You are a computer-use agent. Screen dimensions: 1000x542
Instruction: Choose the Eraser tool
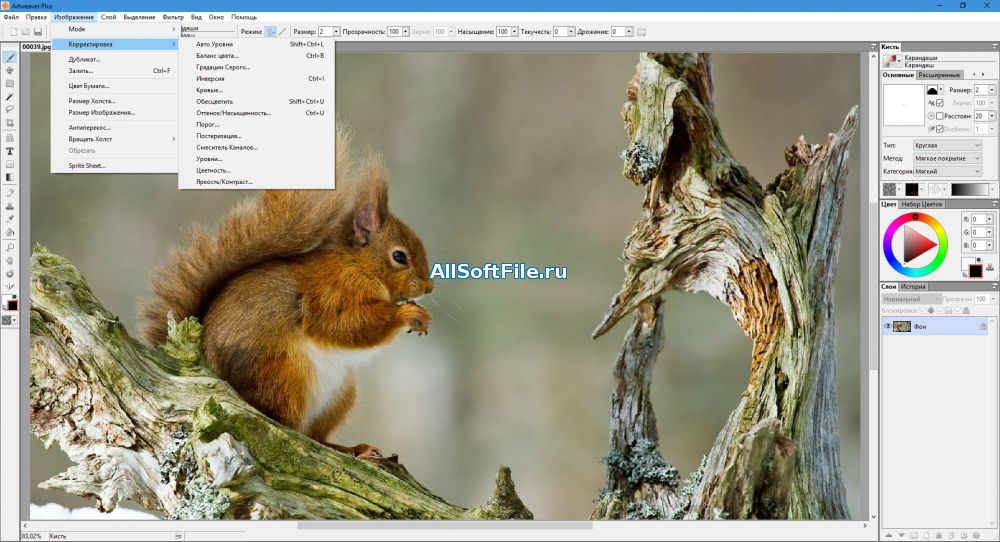pyautogui.click(x=10, y=191)
